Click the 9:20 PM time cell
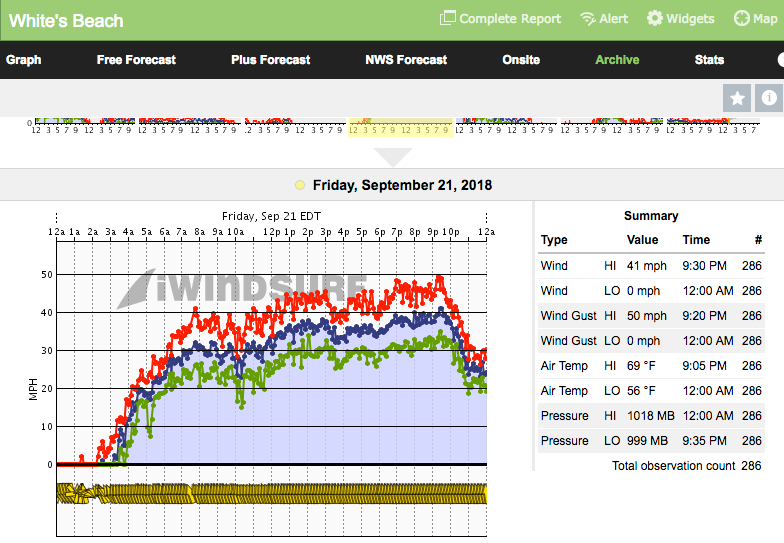Viewport: 784px width, 543px height. click(x=704, y=316)
